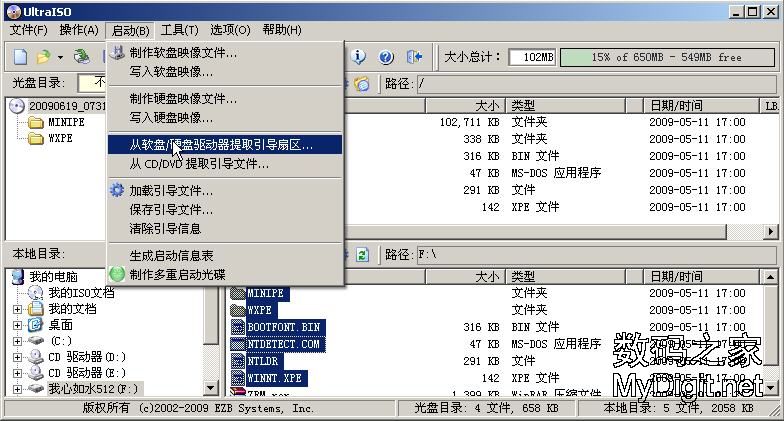Click the blue question mark Help icon

pos(386,57)
